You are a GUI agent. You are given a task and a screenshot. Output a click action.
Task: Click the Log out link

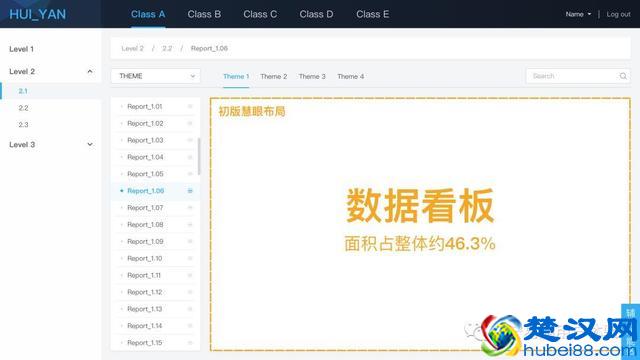pos(618,14)
